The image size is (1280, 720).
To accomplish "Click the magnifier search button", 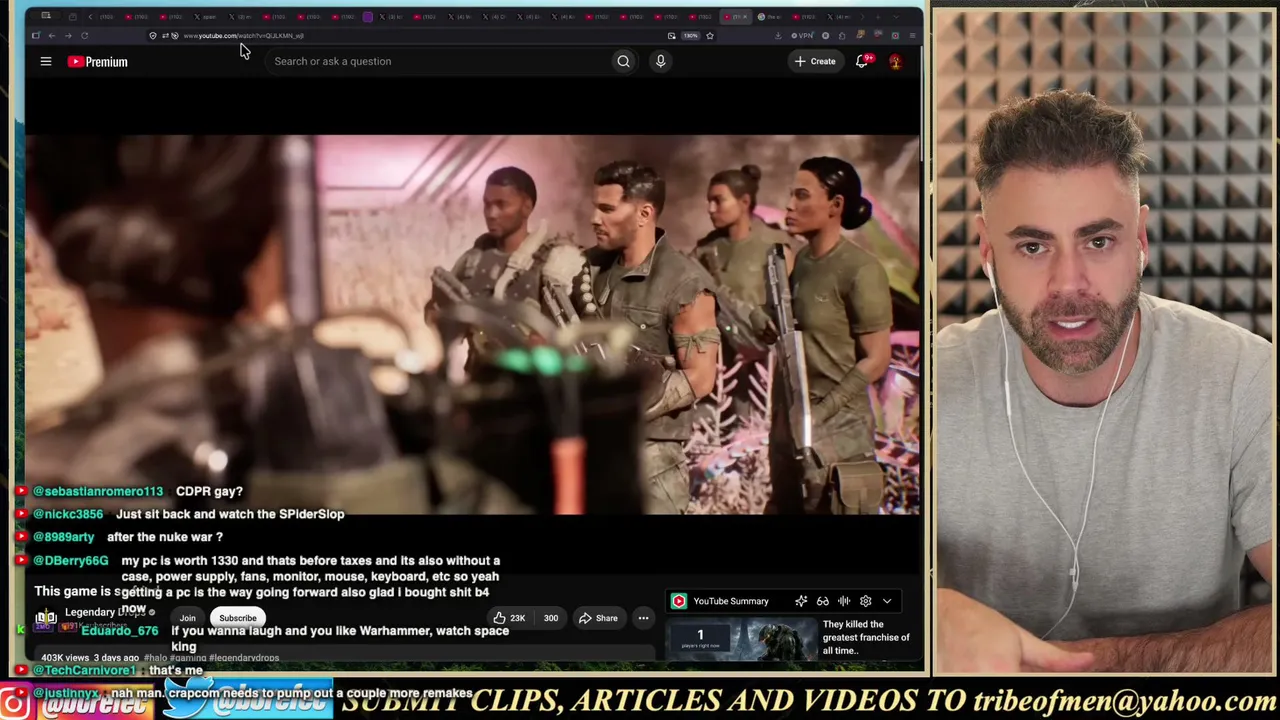I will (x=623, y=61).
